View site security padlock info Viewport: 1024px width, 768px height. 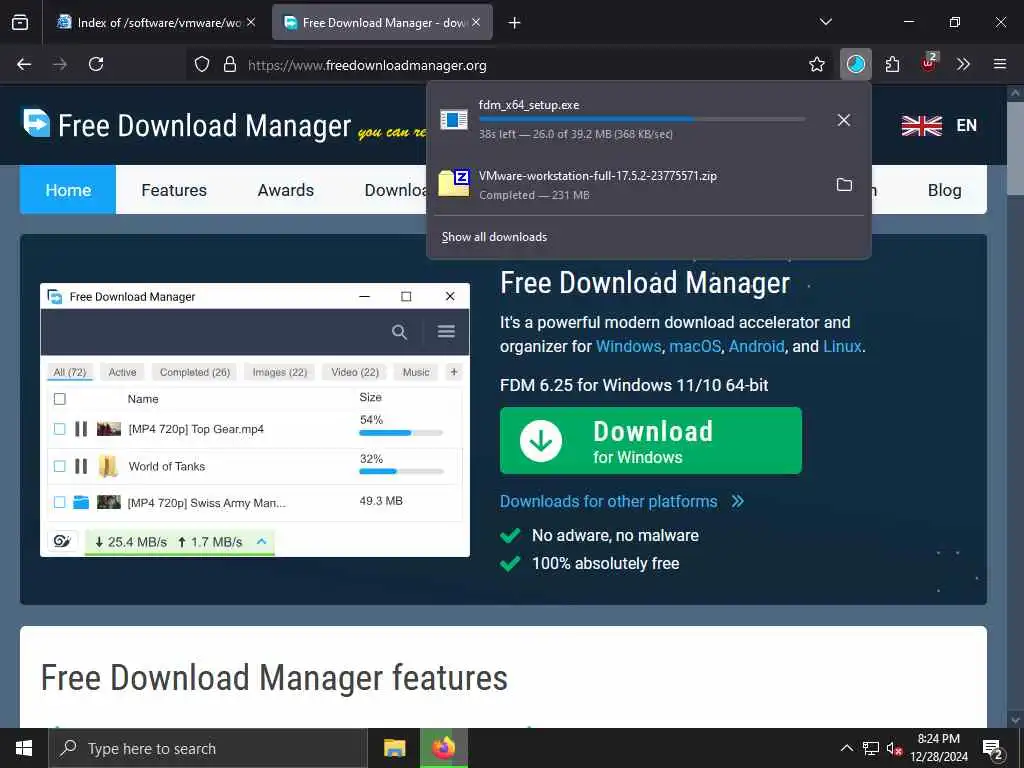coord(230,65)
